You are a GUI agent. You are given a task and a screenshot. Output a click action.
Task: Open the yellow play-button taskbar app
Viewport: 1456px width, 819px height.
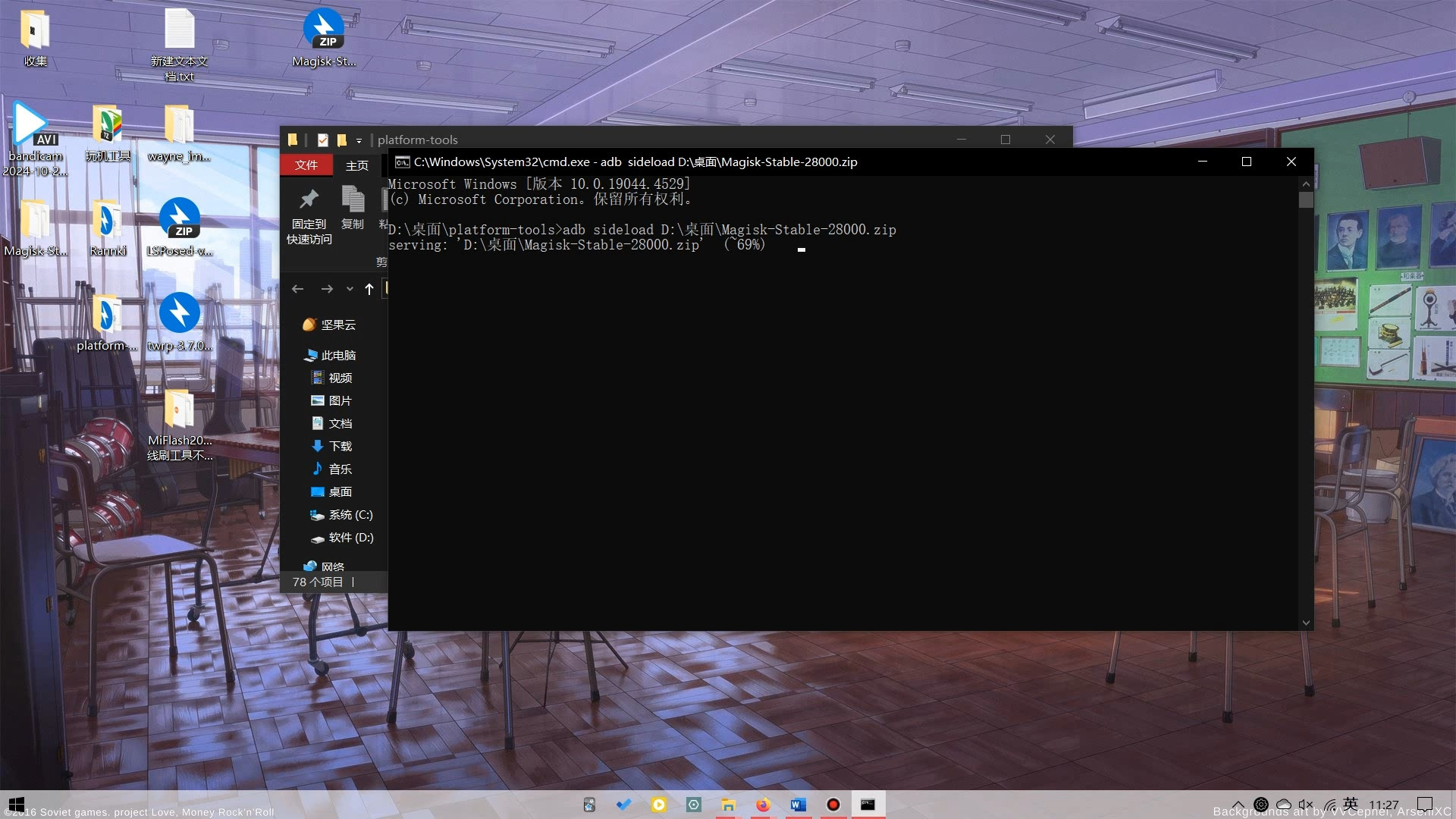coord(659,805)
